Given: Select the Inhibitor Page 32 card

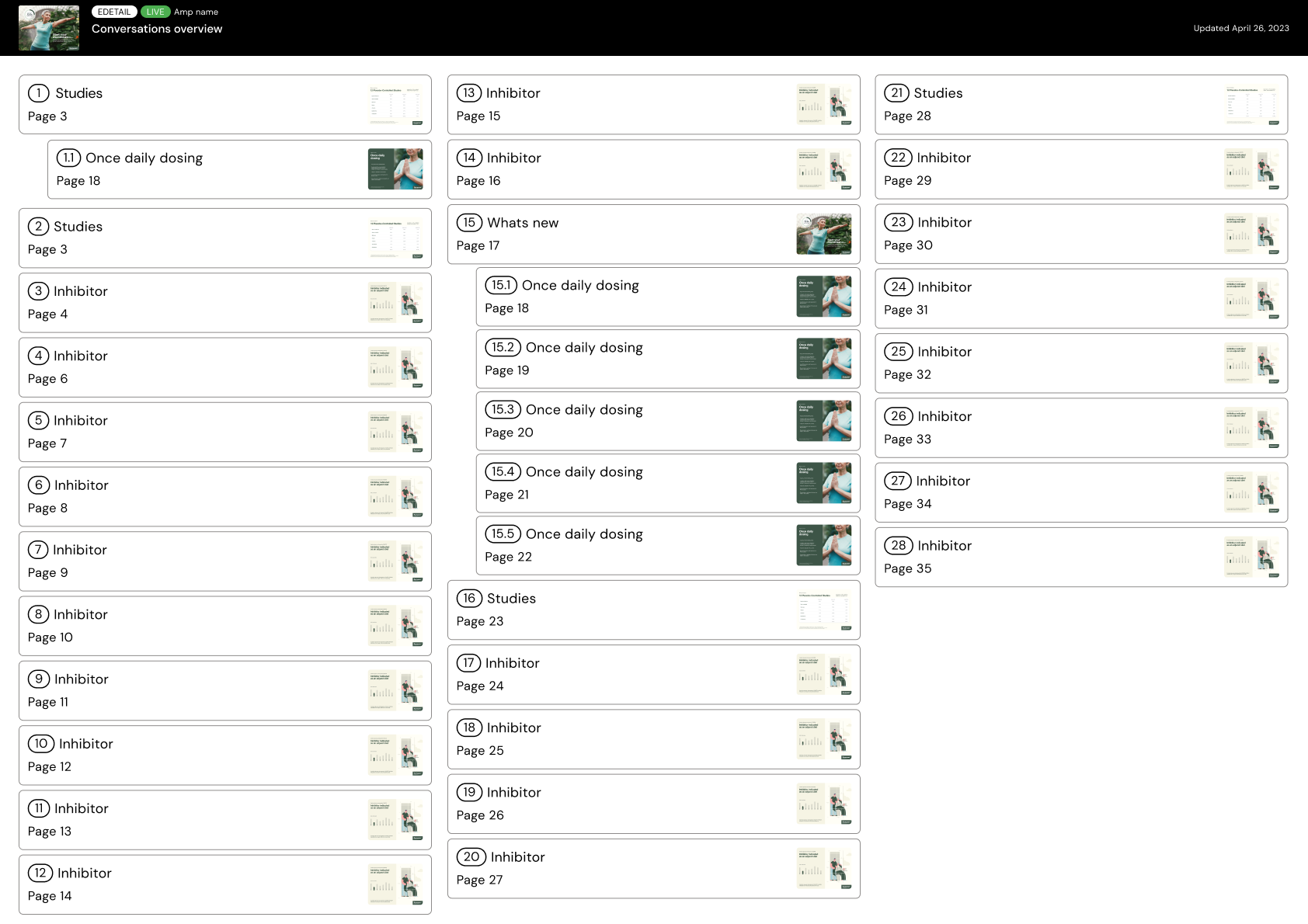Looking at the screenshot, I should 1049,363.
